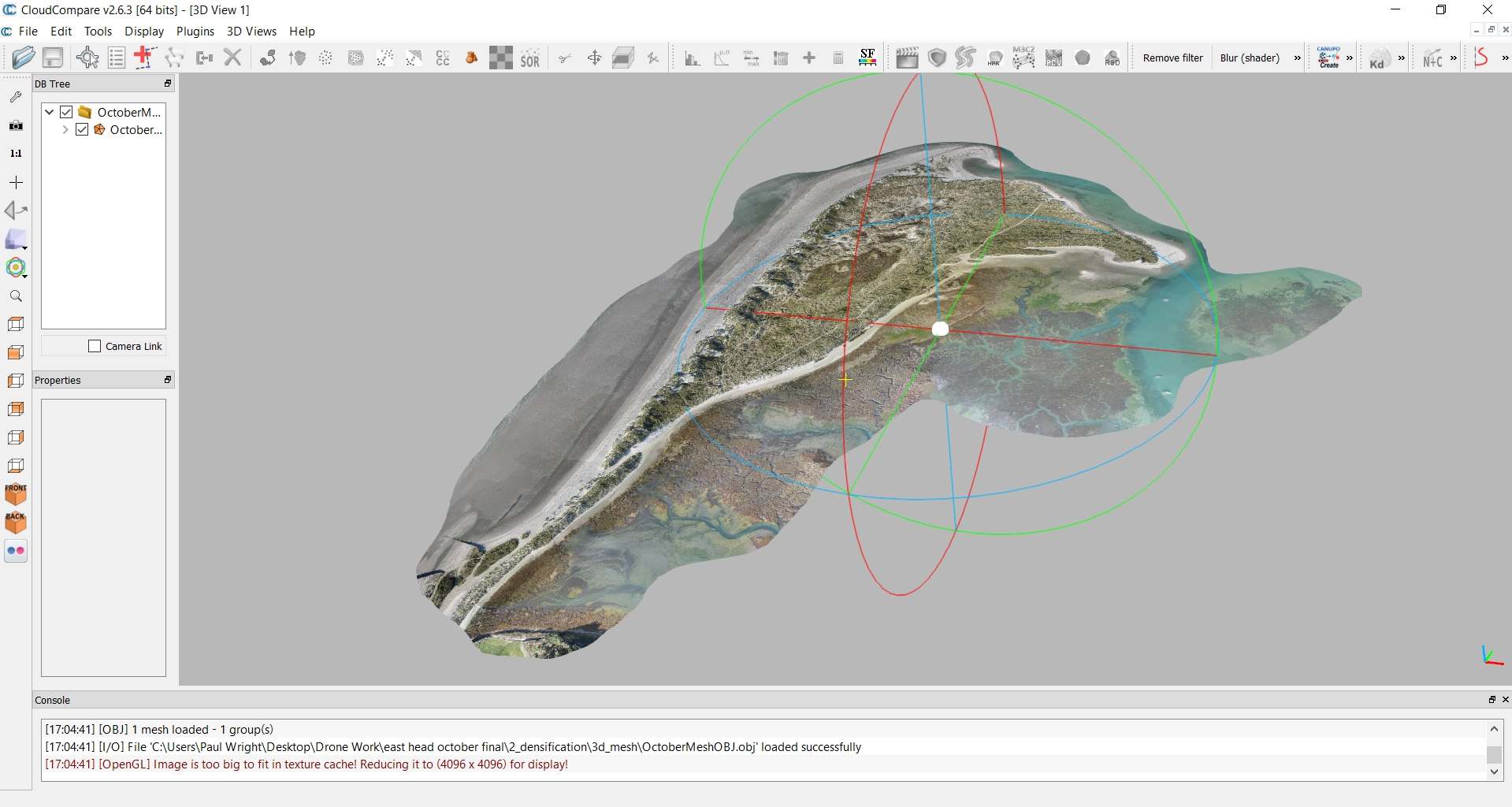
Task: Open the 3D Views menu
Action: [x=251, y=32]
